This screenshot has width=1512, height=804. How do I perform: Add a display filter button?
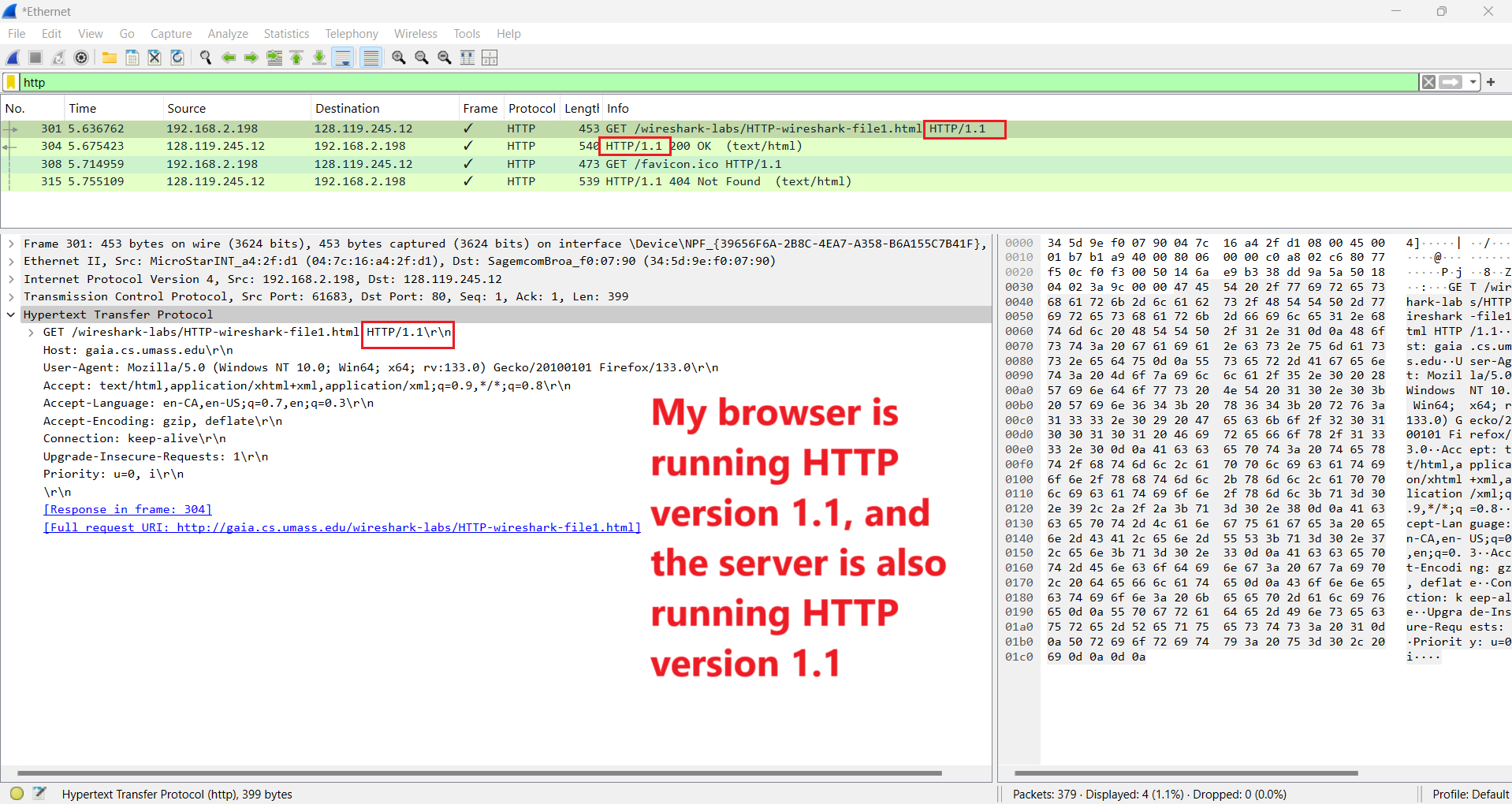pyautogui.click(x=1491, y=82)
